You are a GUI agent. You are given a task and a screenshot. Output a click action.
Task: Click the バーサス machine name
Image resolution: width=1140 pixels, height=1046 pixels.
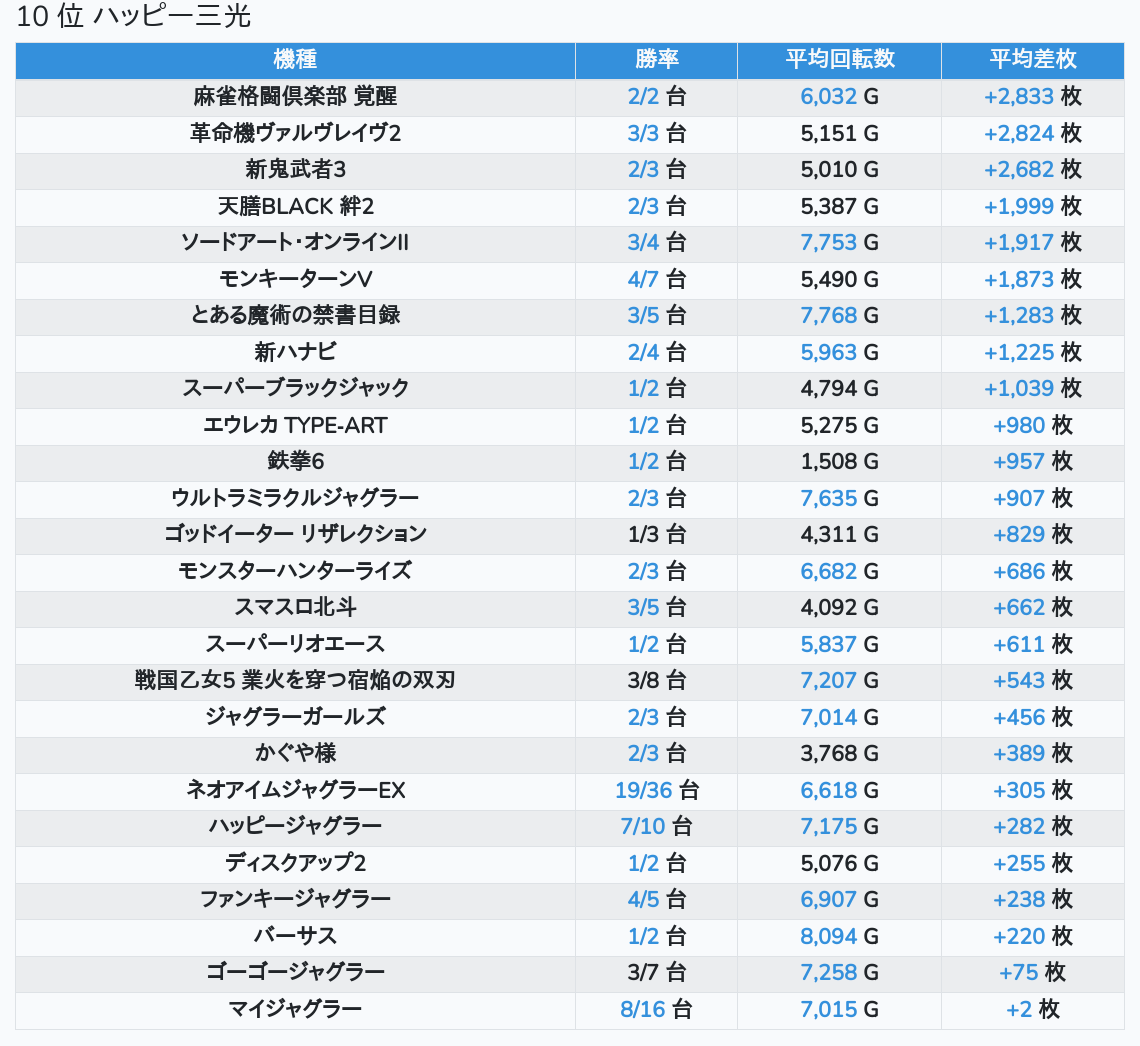(295, 937)
